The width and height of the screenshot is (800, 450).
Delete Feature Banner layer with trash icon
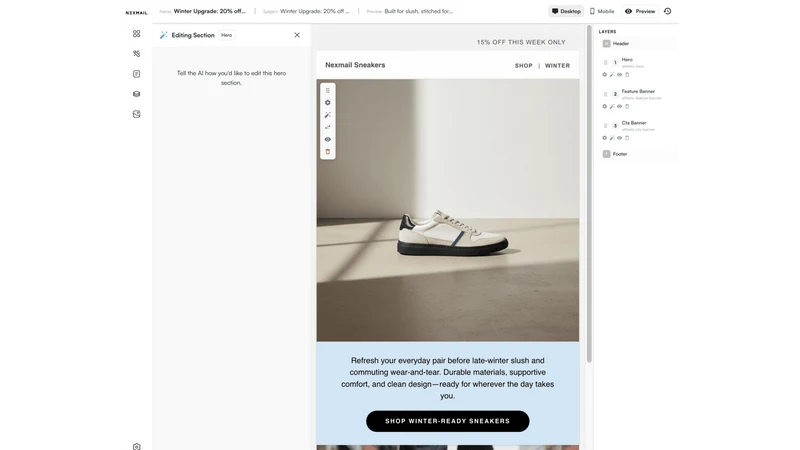[x=627, y=106]
